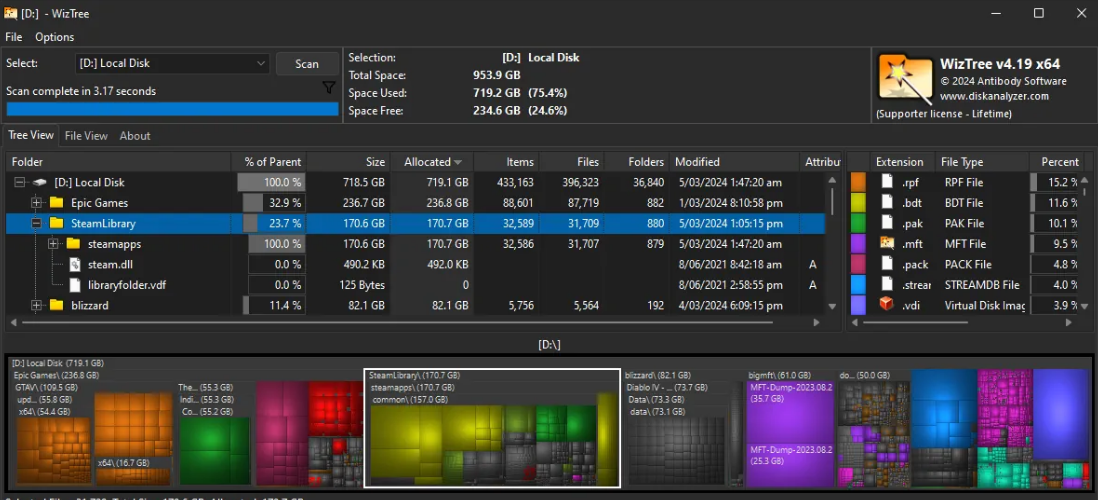Sort by the Folders column header
This screenshot has height=500, width=1098.
point(637,162)
